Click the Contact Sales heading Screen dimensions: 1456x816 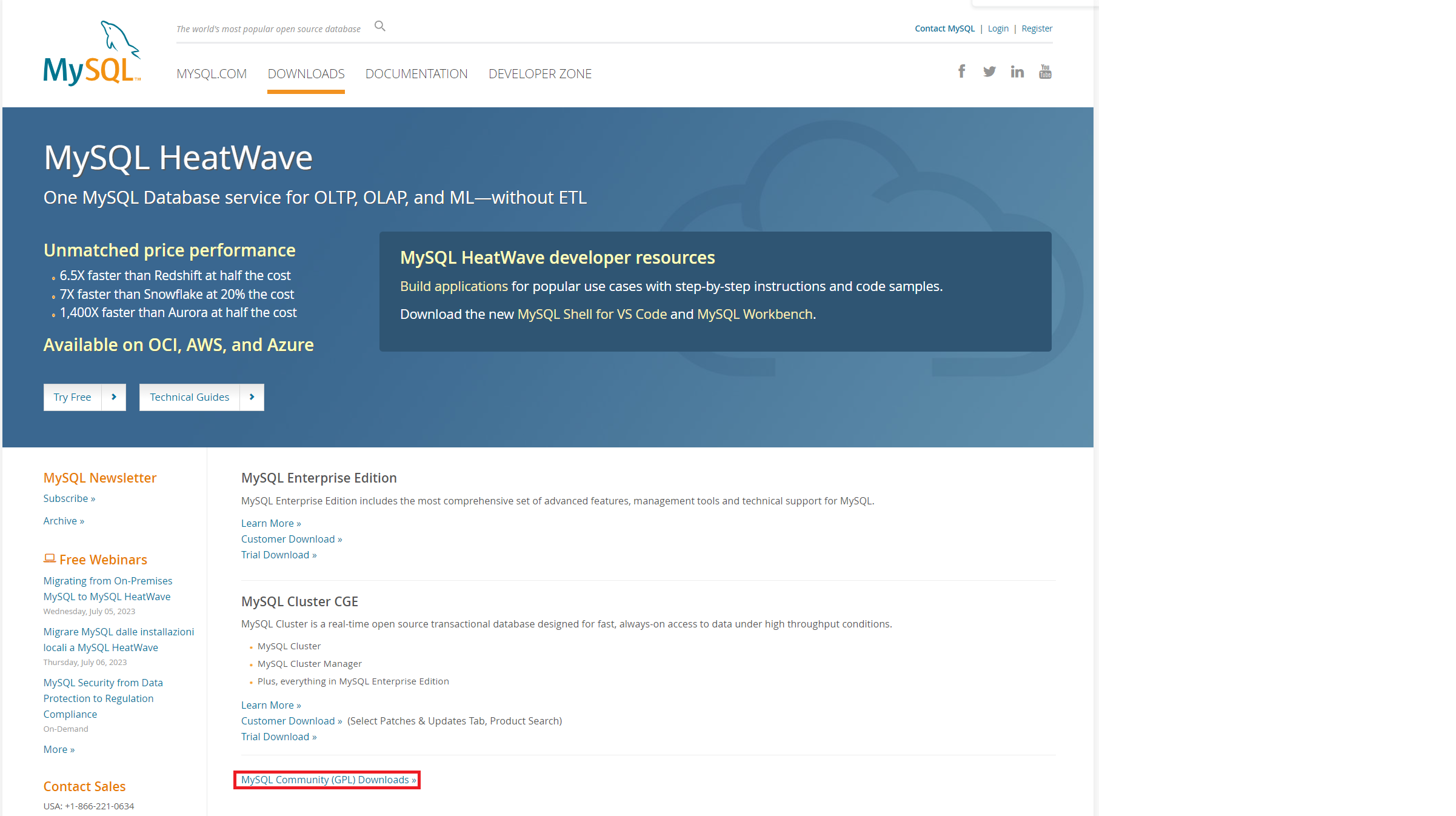[84, 786]
